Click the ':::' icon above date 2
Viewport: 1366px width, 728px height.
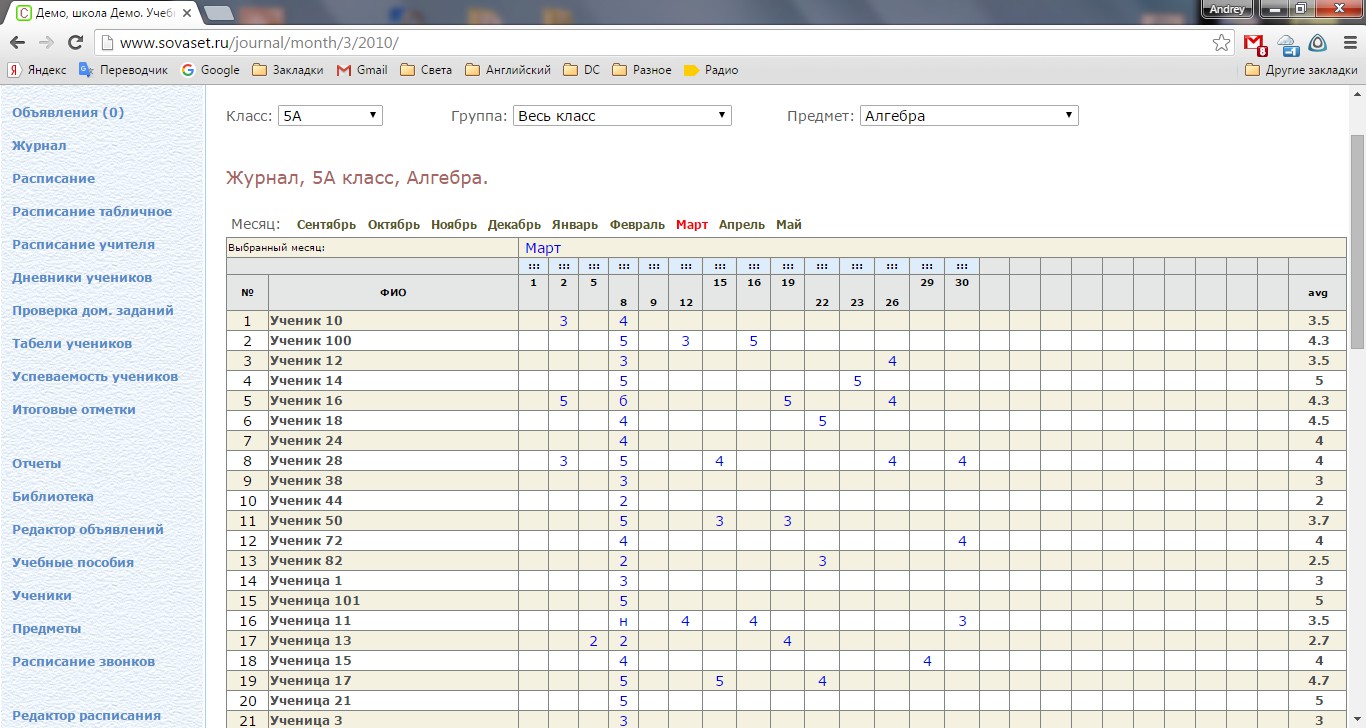(x=564, y=266)
